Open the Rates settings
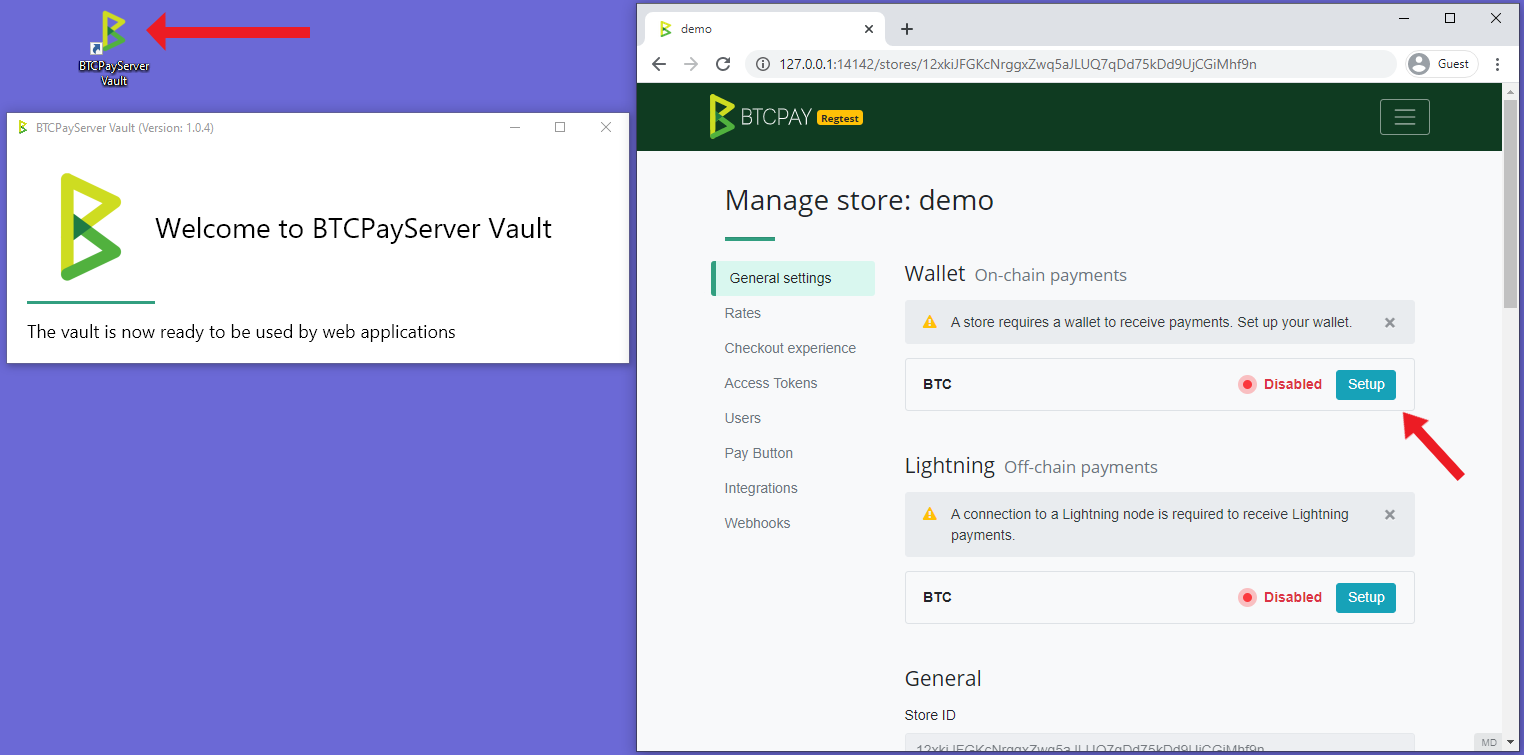 click(x=743, y=313)
